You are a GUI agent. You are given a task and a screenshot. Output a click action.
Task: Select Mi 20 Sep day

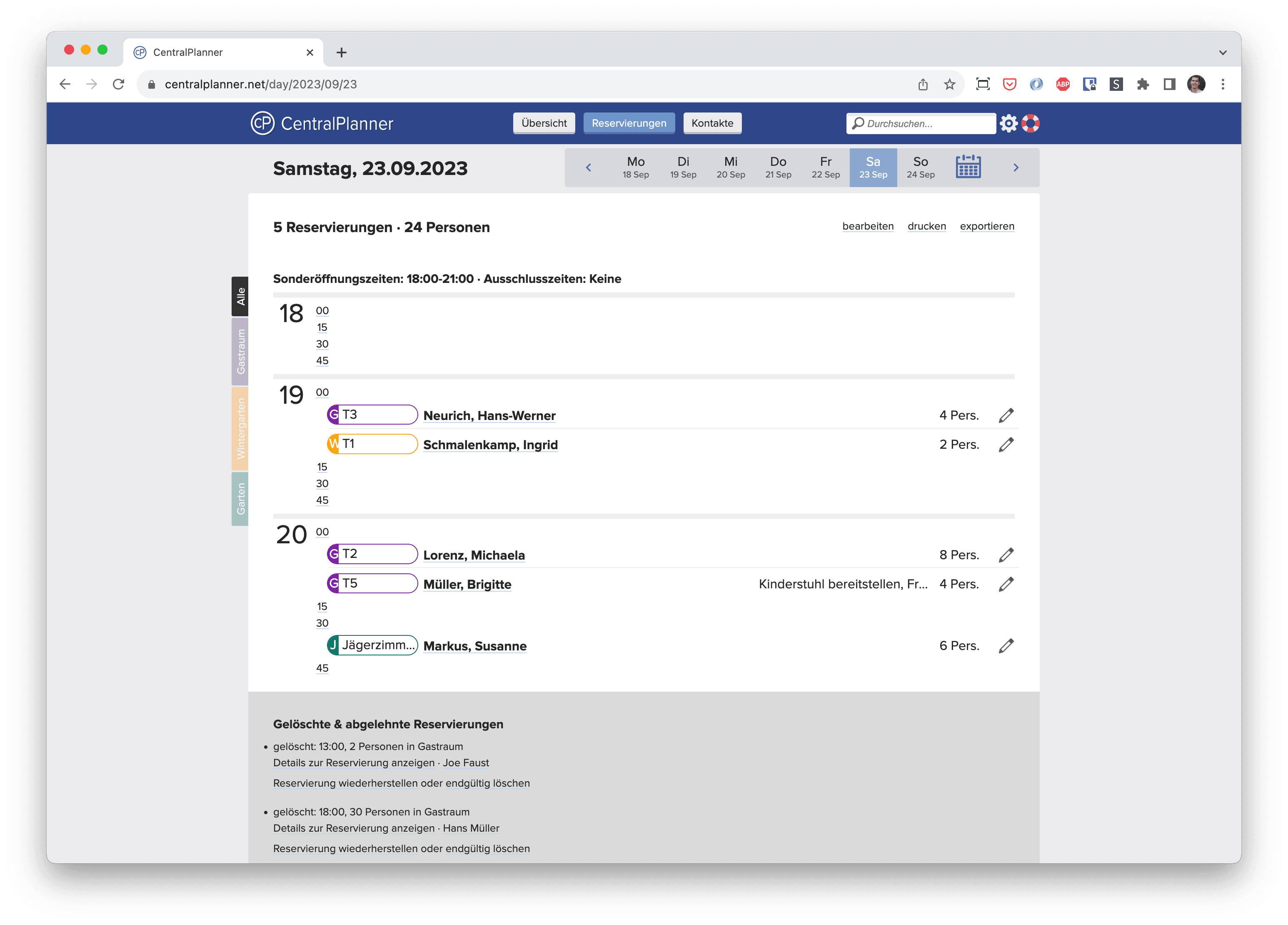(x=730, y=167)
